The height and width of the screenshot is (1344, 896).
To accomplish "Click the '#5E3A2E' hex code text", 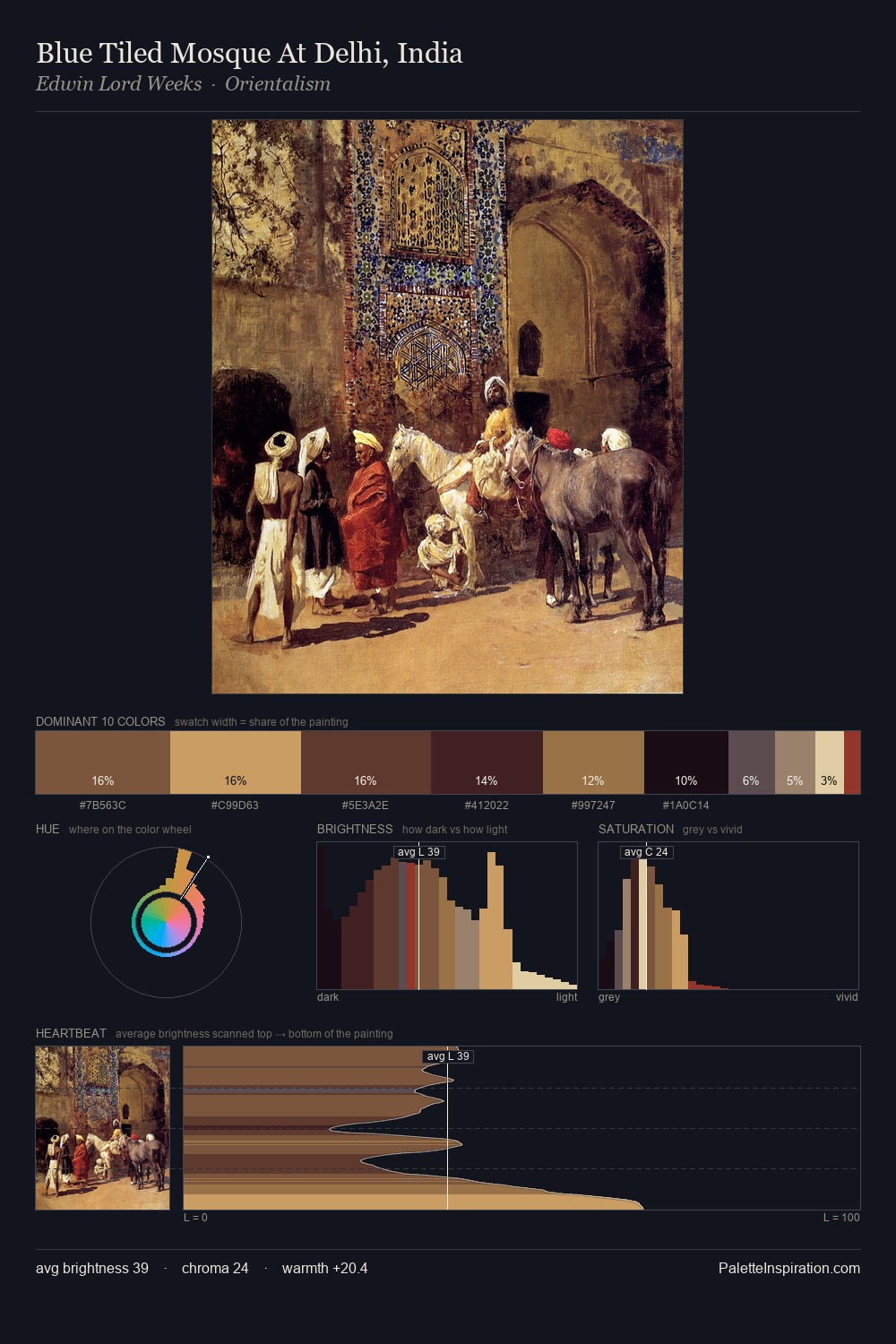I will pos(366,805).
